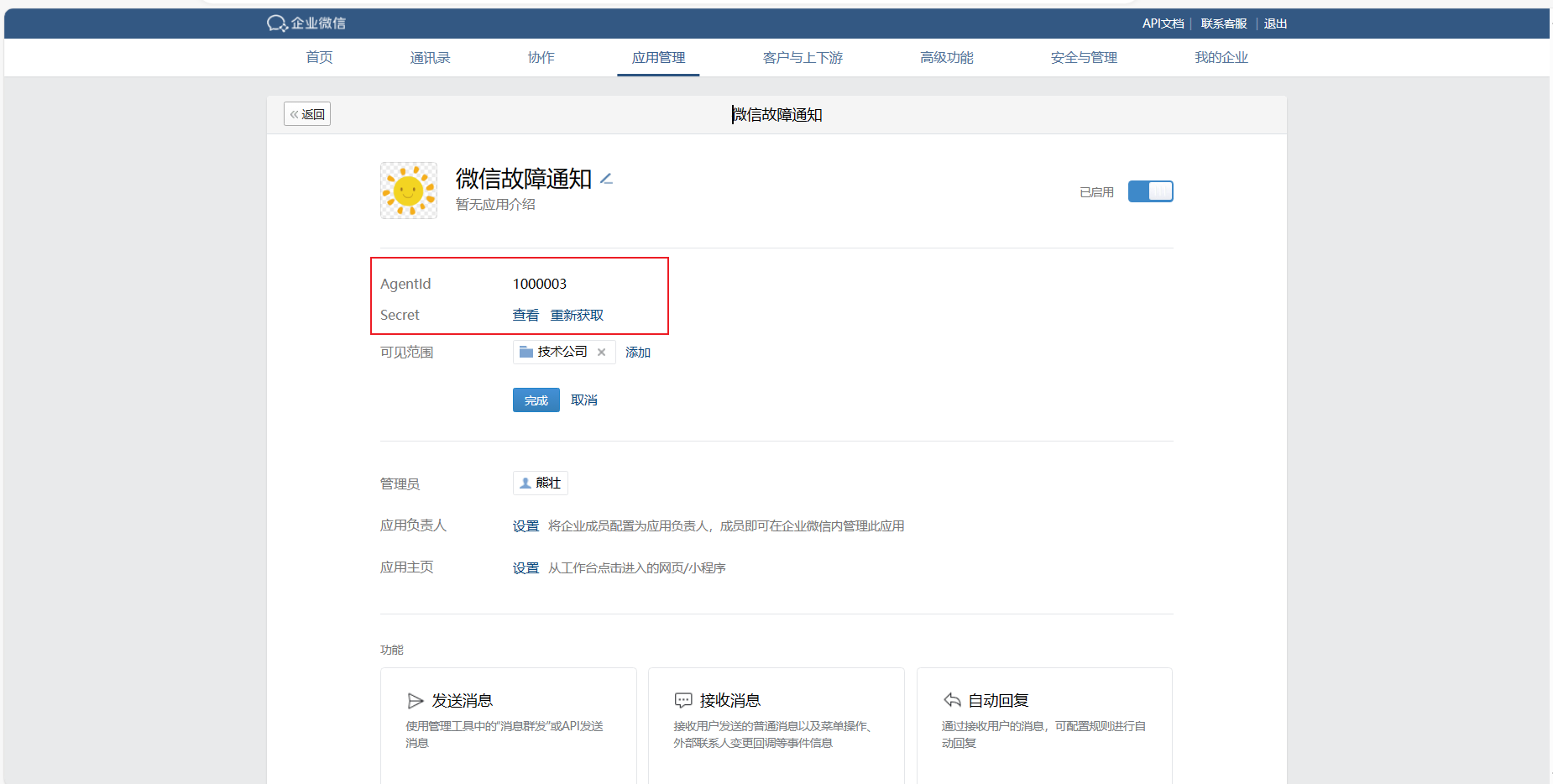Open the 接收消息 feature card
The width and height of the screenshot is (1553, 784).
(776, 726)
